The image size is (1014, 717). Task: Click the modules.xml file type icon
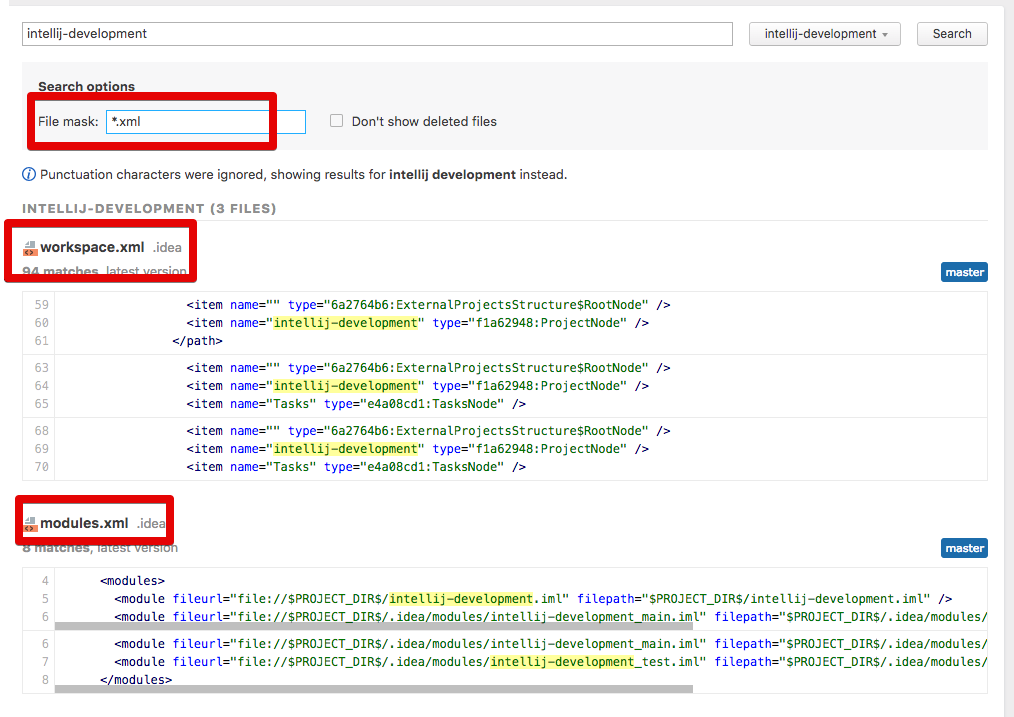(30, 524)
